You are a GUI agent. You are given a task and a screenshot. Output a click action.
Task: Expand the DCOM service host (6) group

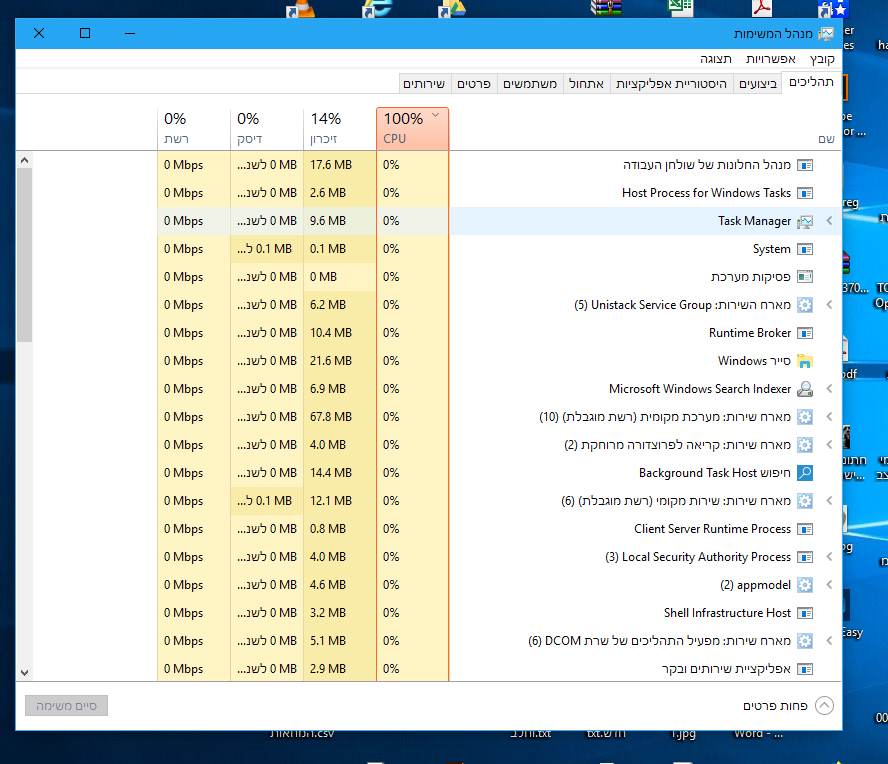pyautogui.click(x=829, y=641)
